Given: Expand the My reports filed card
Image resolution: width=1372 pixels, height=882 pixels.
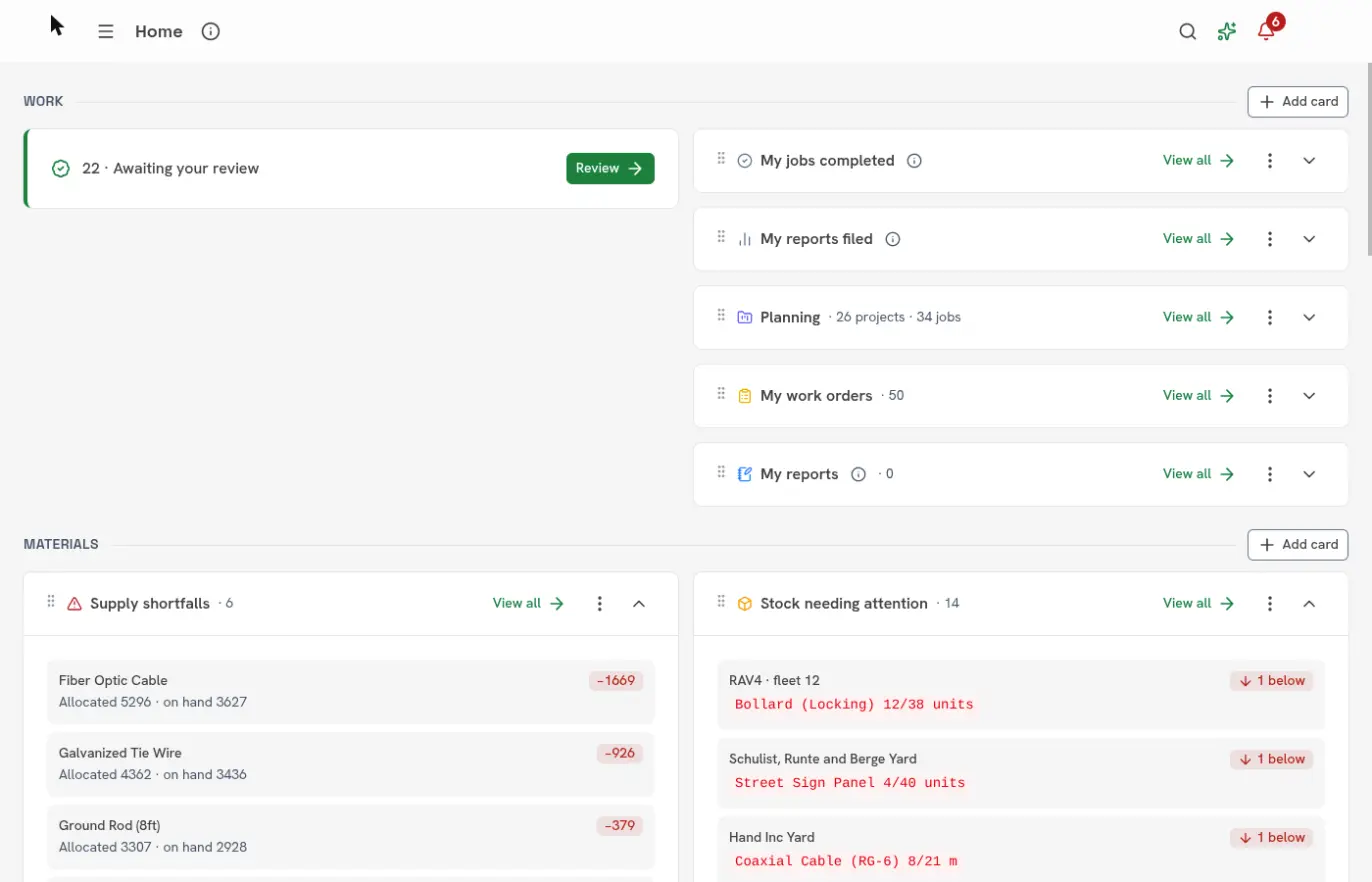Looking at the screenshot, I should (1310, 239).
